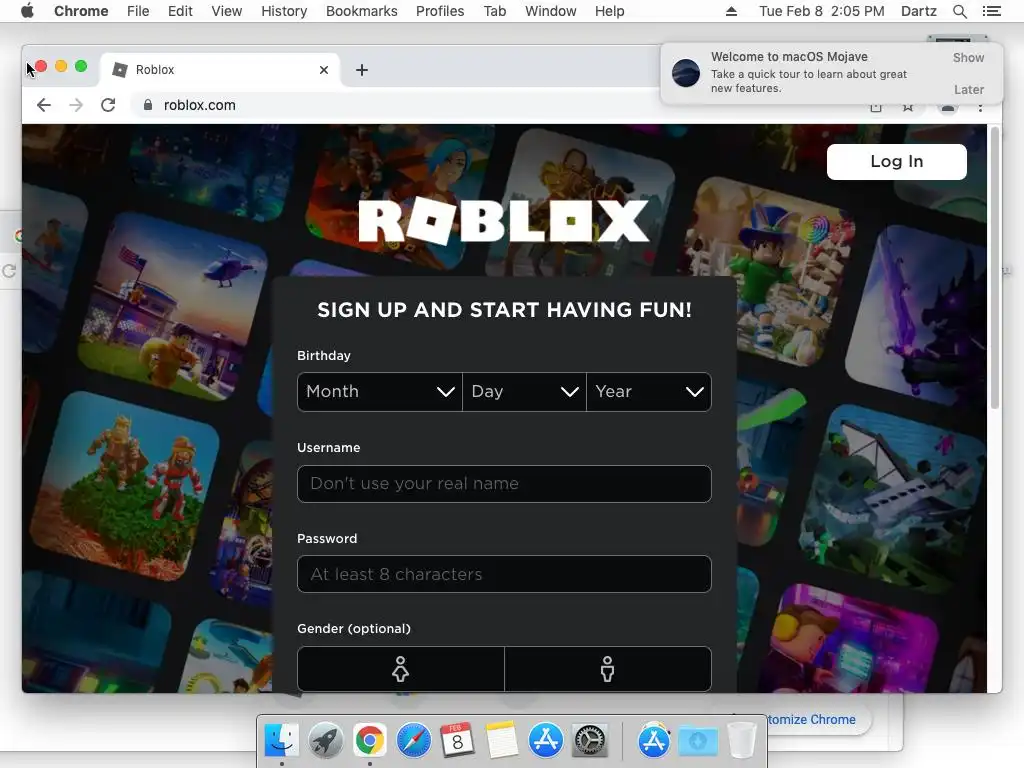The height and width of the screenshot is (768, 1024).
Task: Open the Window menu
Action: tap(551, 11)
